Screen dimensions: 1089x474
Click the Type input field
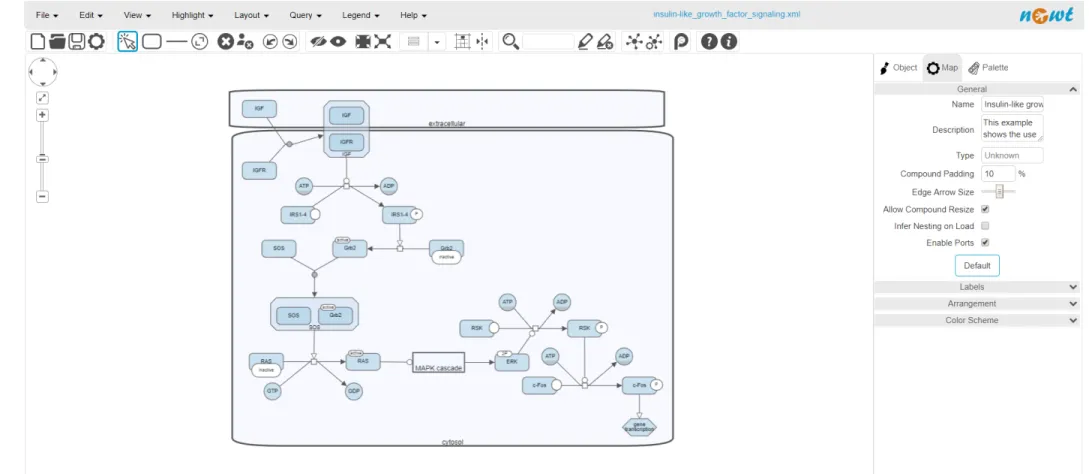pos(1012,155)
